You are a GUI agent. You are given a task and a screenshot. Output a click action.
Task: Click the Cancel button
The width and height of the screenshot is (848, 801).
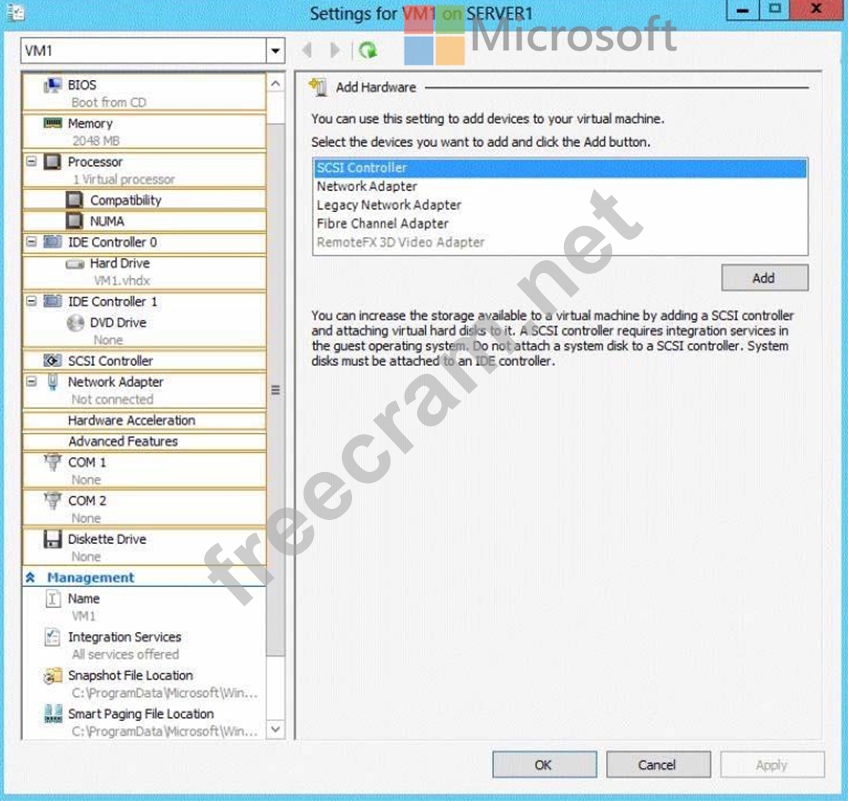pyautogui.click(x=658, y=765)
